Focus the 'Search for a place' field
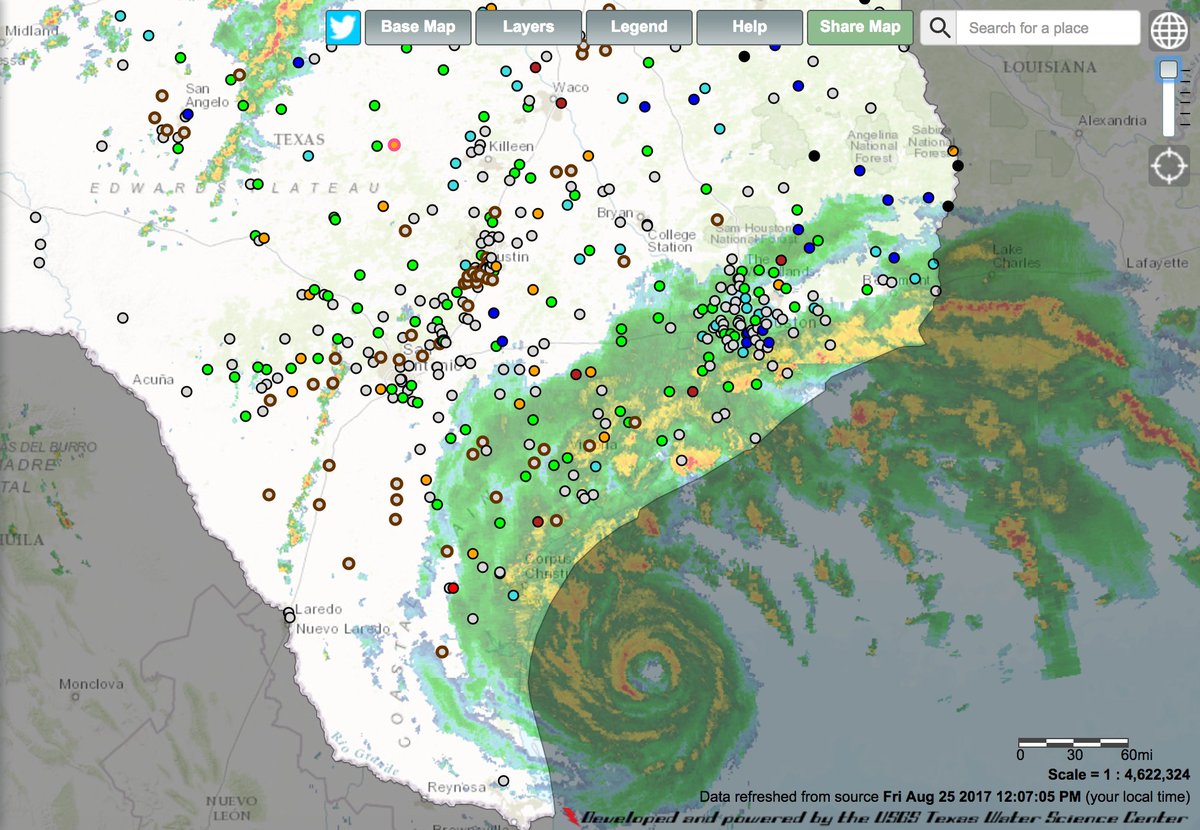The width and height of the screenshot is (1200, 830). [1048, 28]
